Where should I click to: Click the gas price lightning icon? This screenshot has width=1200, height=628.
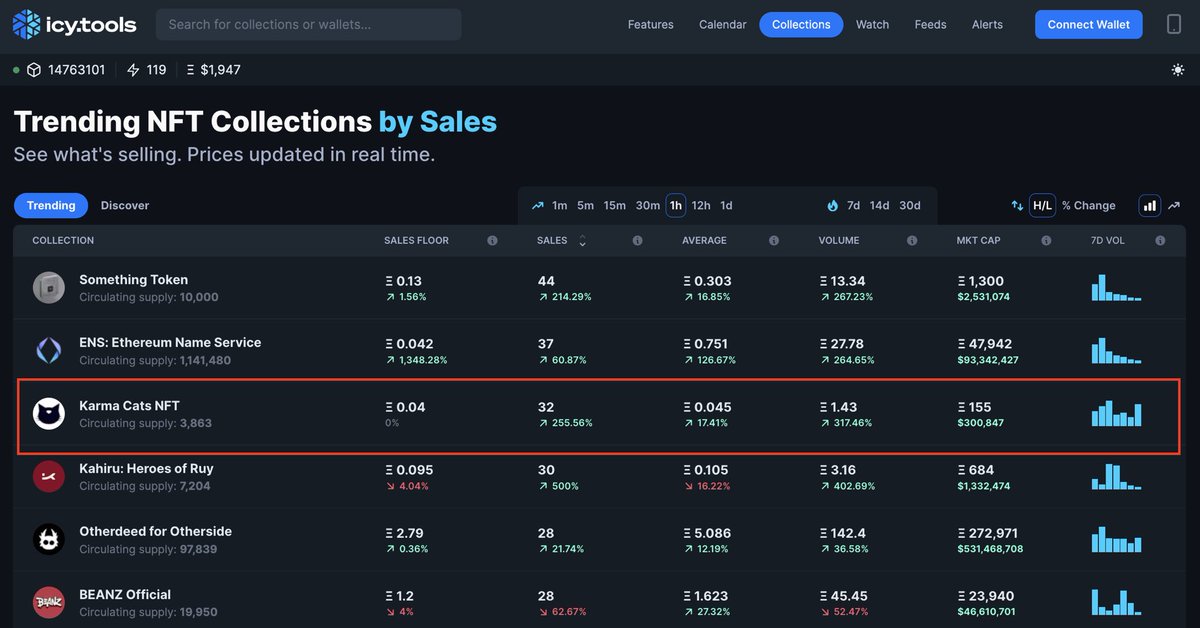pos(133,70)
